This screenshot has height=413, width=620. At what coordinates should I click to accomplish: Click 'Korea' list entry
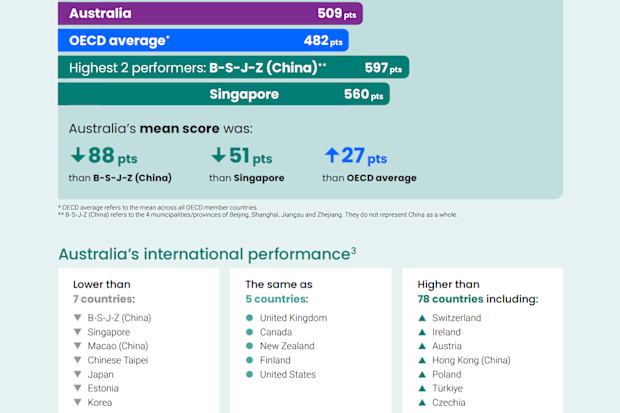click(100, 403)
